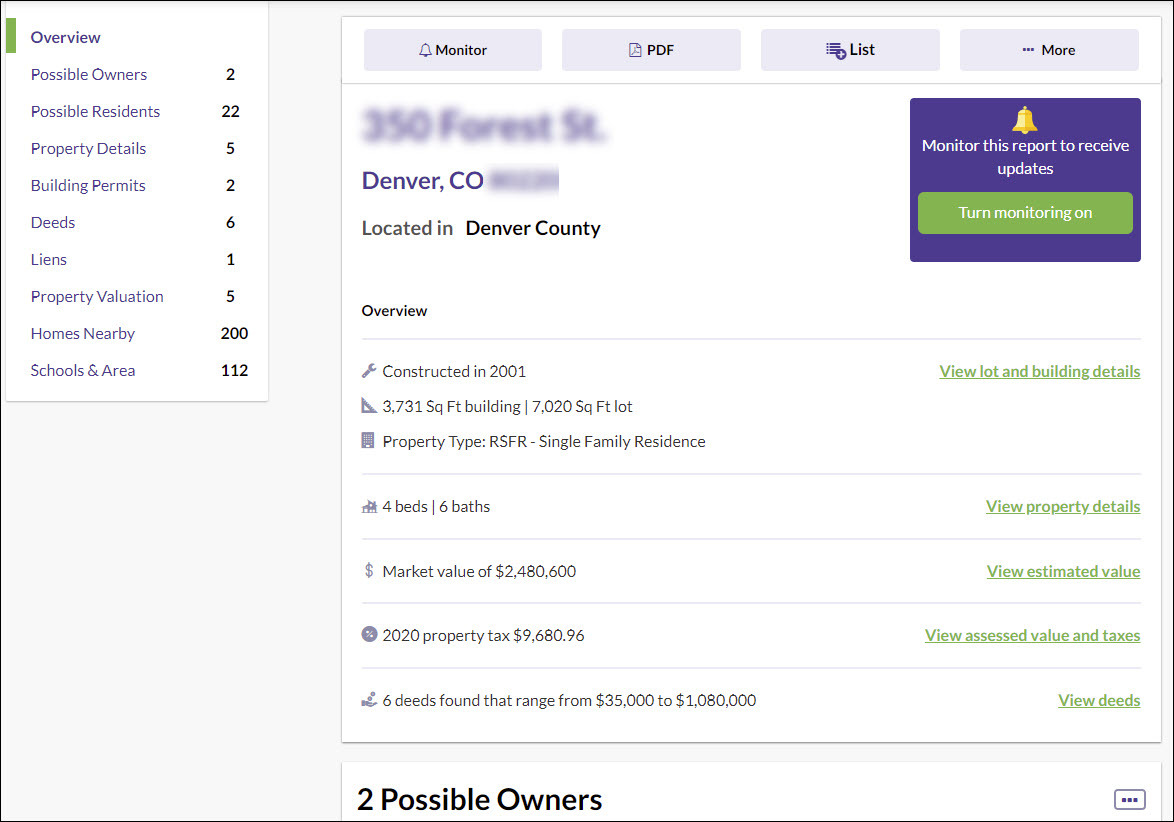Export report with the PDF button
The image size is (1174, 822).
pyautogui.click(x=651, y=50)
